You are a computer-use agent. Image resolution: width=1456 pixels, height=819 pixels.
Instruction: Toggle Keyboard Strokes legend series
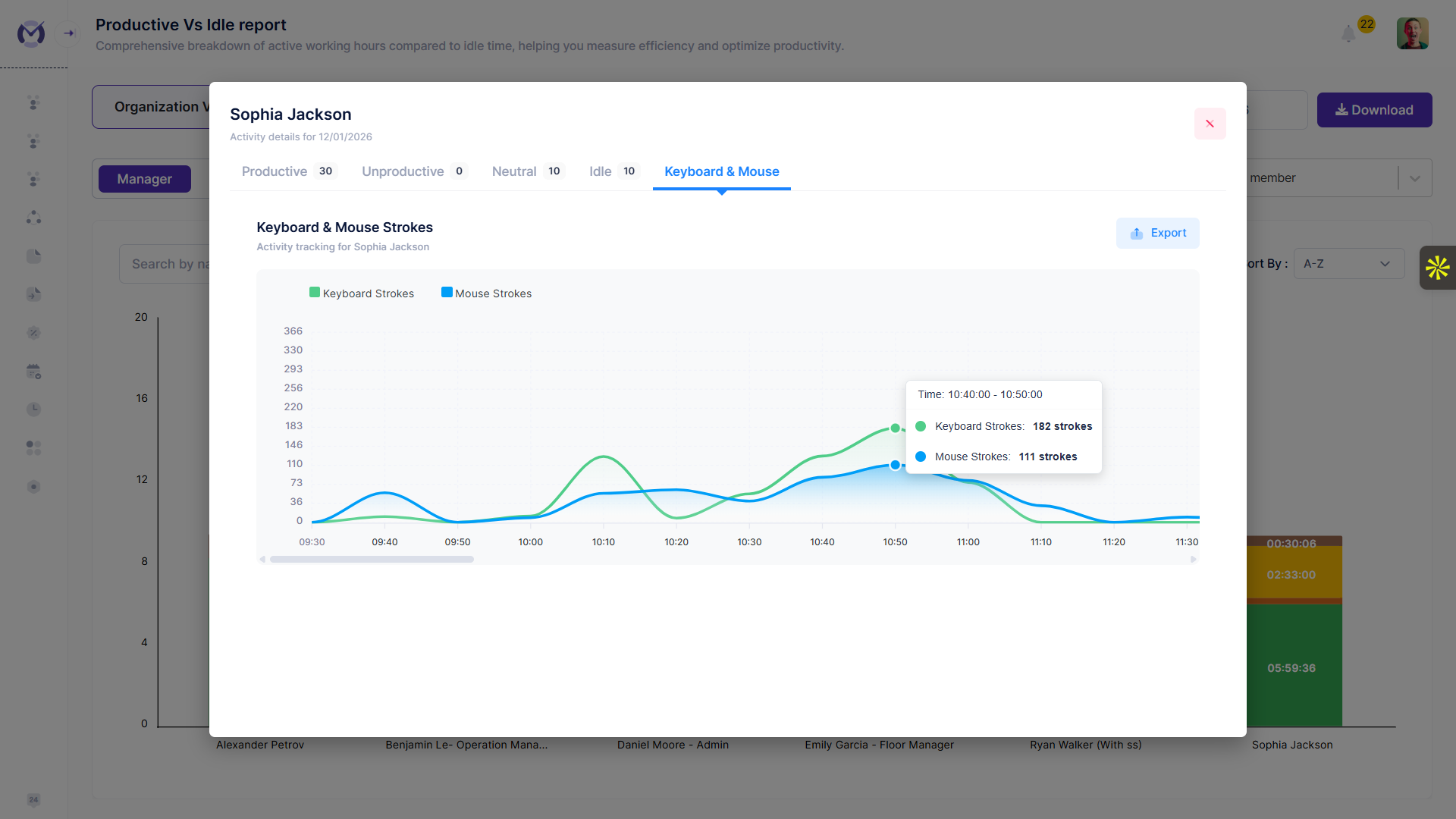coord(362,293)
